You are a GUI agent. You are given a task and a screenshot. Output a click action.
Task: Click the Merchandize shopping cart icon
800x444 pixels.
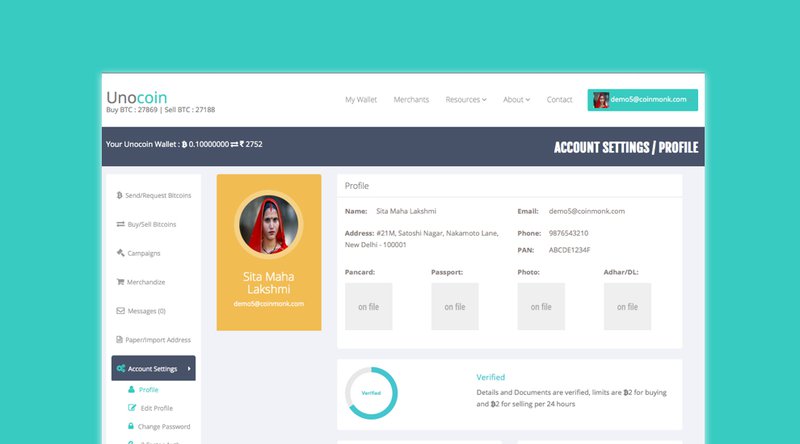[120, 282]
